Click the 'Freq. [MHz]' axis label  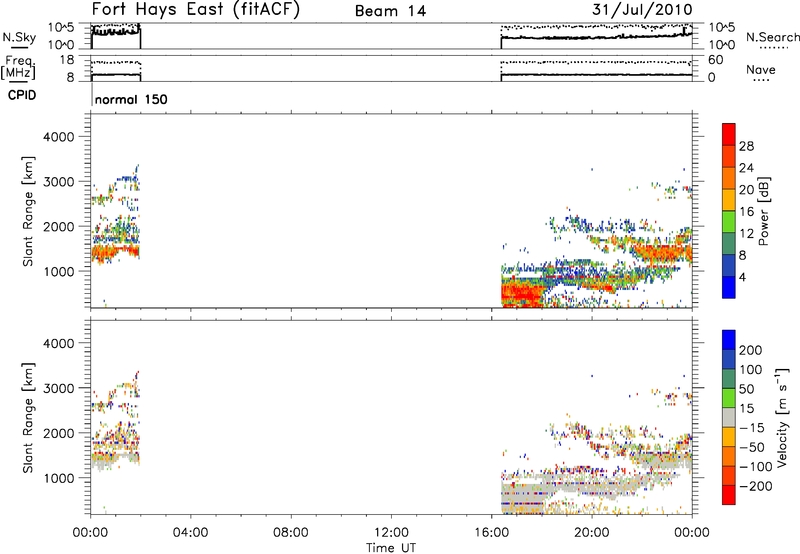click(18, 68)
